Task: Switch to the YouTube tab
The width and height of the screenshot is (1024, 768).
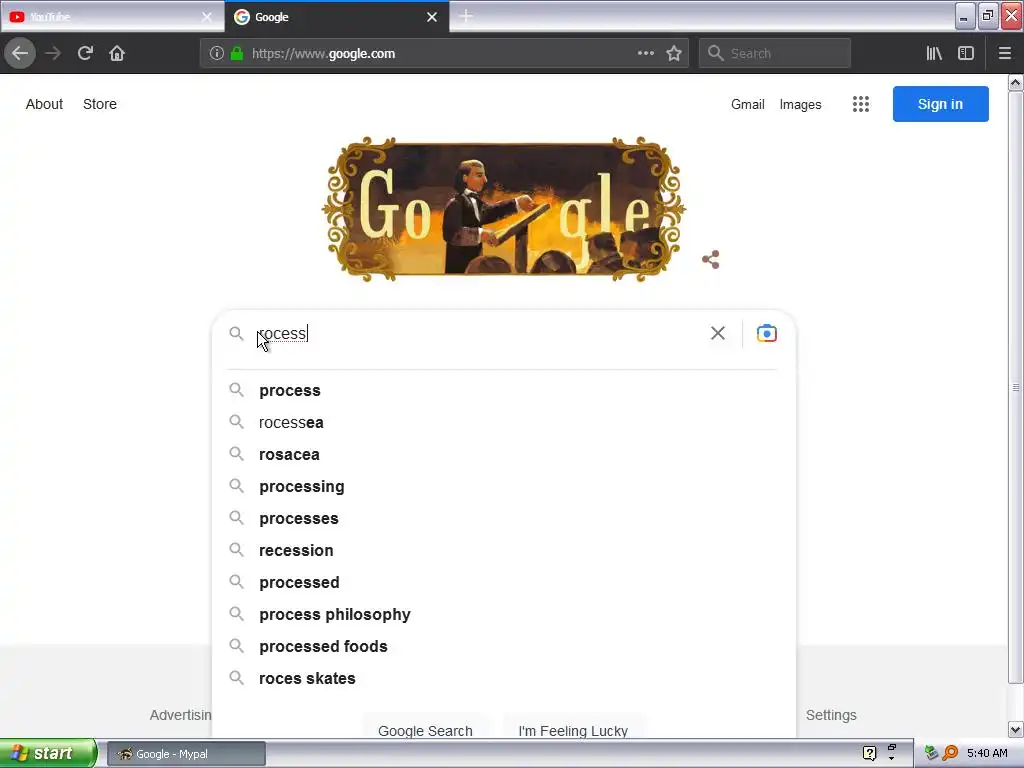Action: pos(112,17)
